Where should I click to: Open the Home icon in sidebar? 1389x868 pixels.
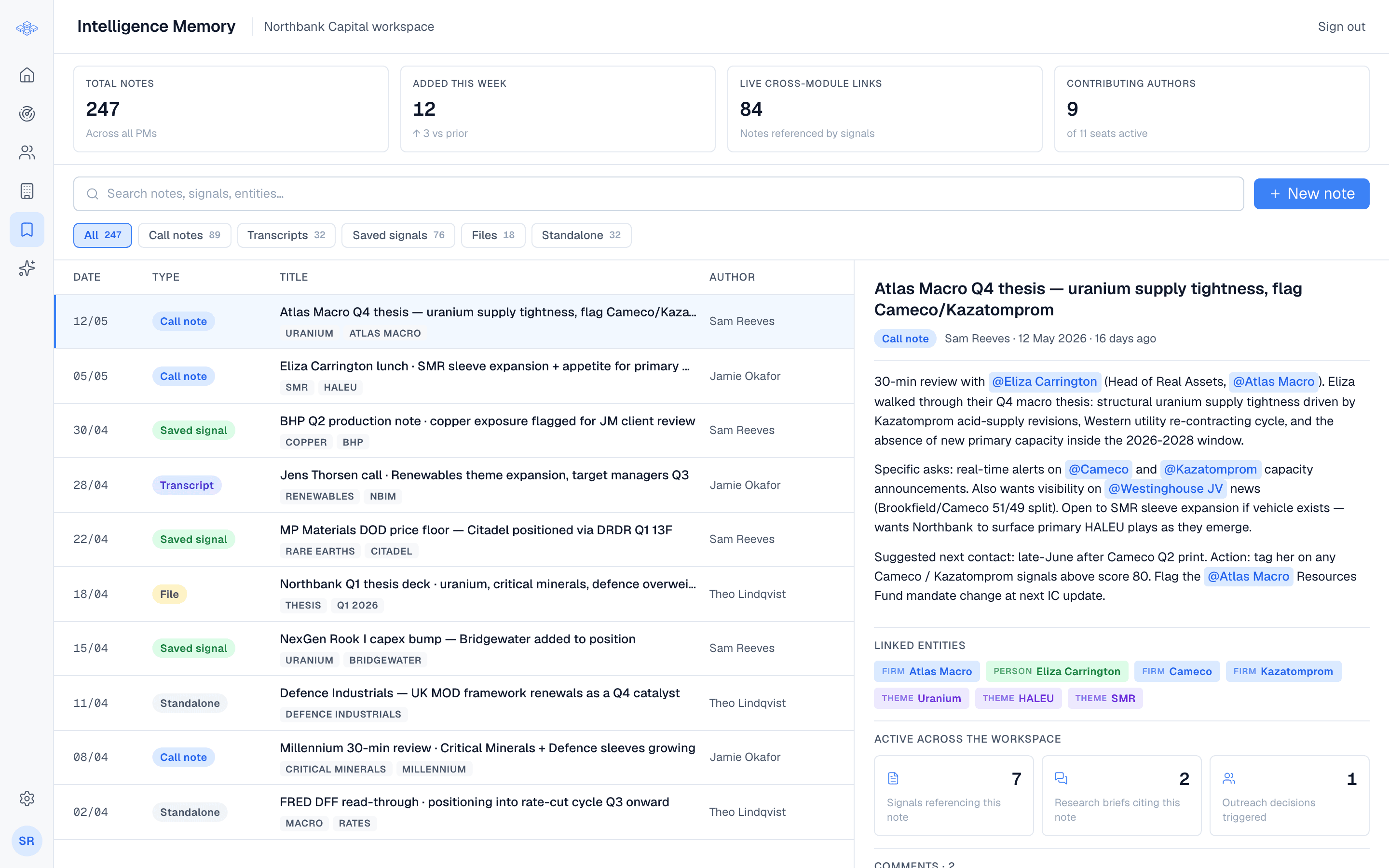27,75
